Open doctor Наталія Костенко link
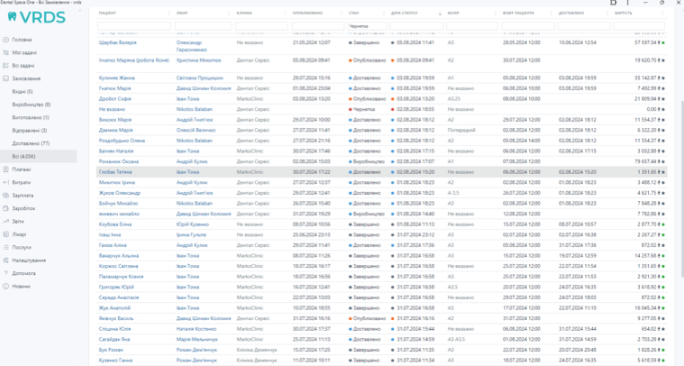Screen dimensions: 684x366 point(196,329)
